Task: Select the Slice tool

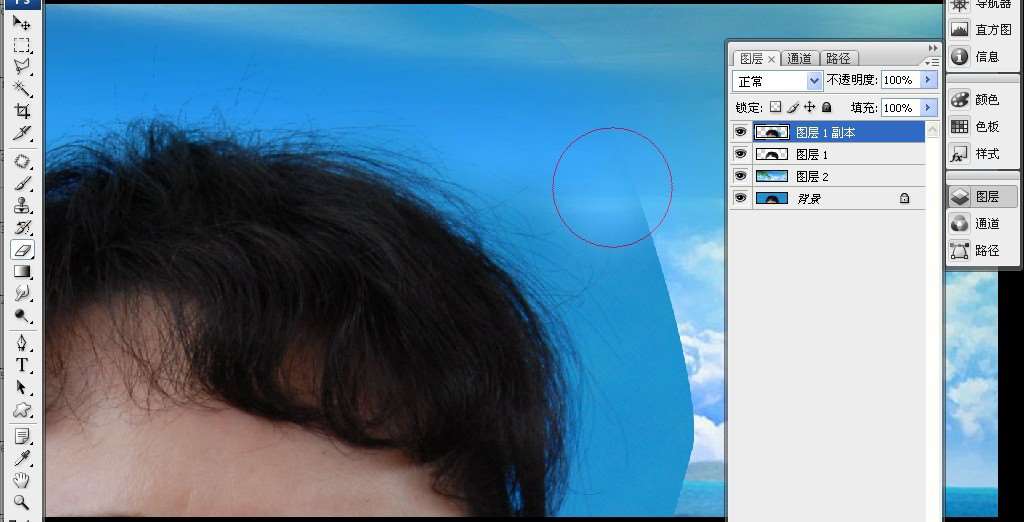Action: [x=22, y=133]
